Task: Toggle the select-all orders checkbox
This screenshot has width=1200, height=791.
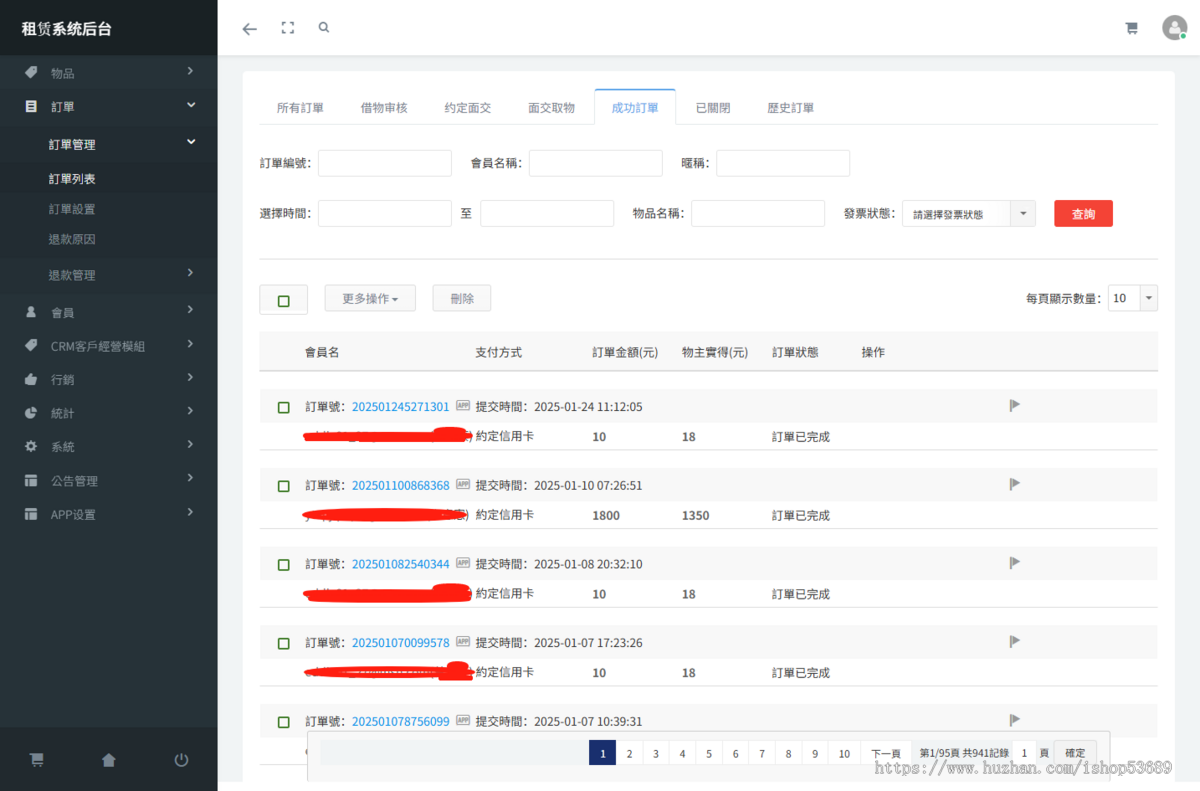Action: coord(284,300)
